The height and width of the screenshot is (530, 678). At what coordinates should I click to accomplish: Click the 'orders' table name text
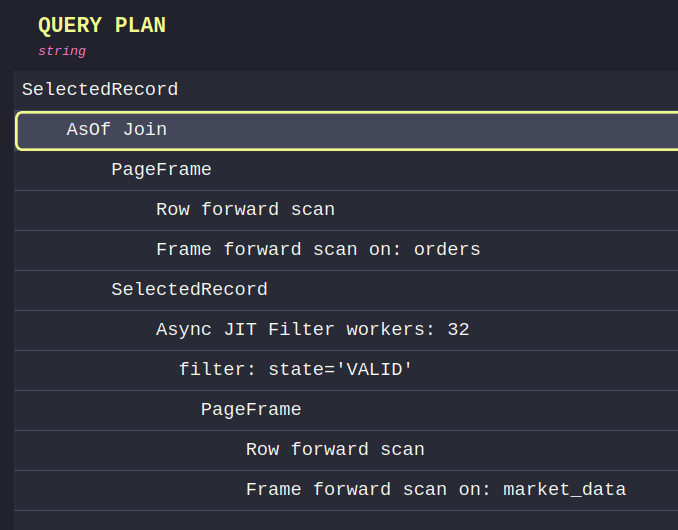447,250
